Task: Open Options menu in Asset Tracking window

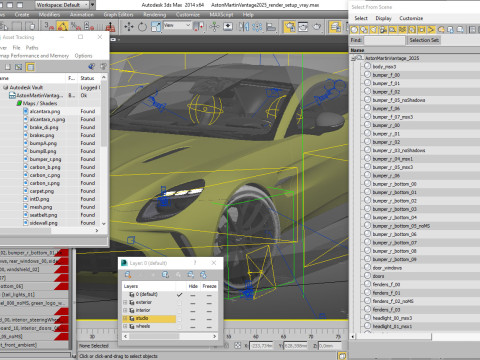Action: tap(83, 56)
